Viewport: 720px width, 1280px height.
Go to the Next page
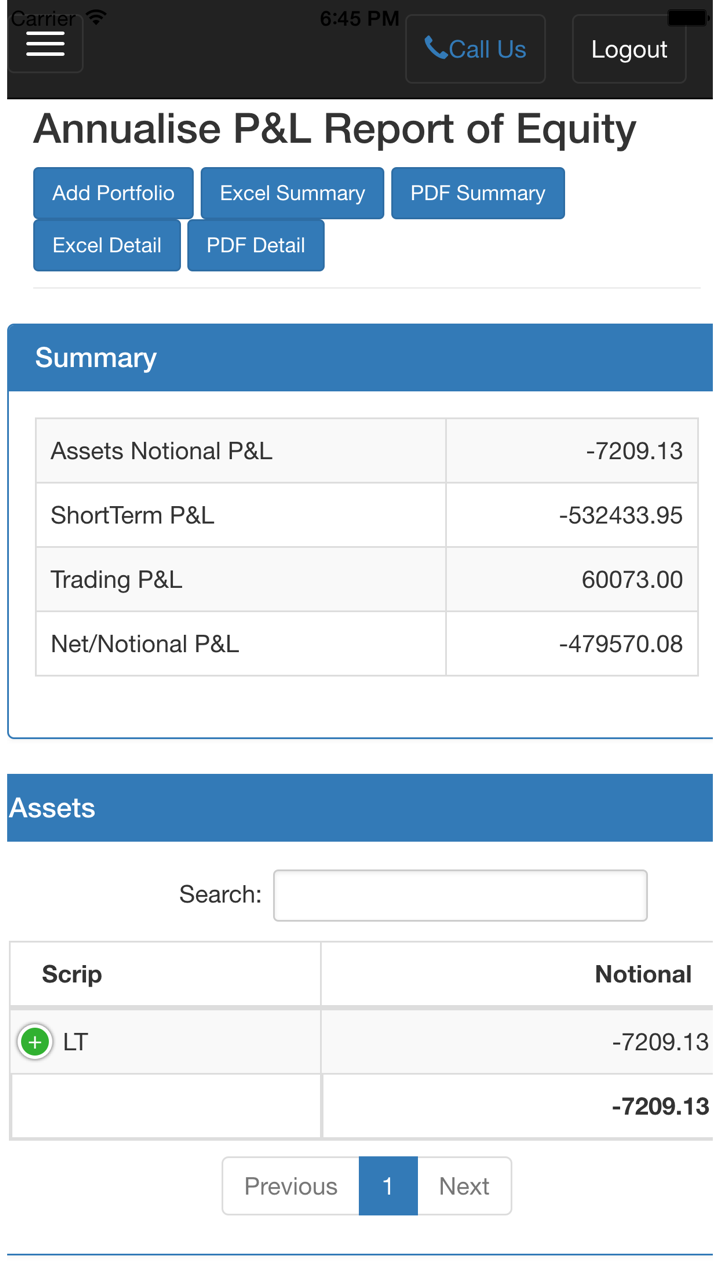click(464, 1186)
